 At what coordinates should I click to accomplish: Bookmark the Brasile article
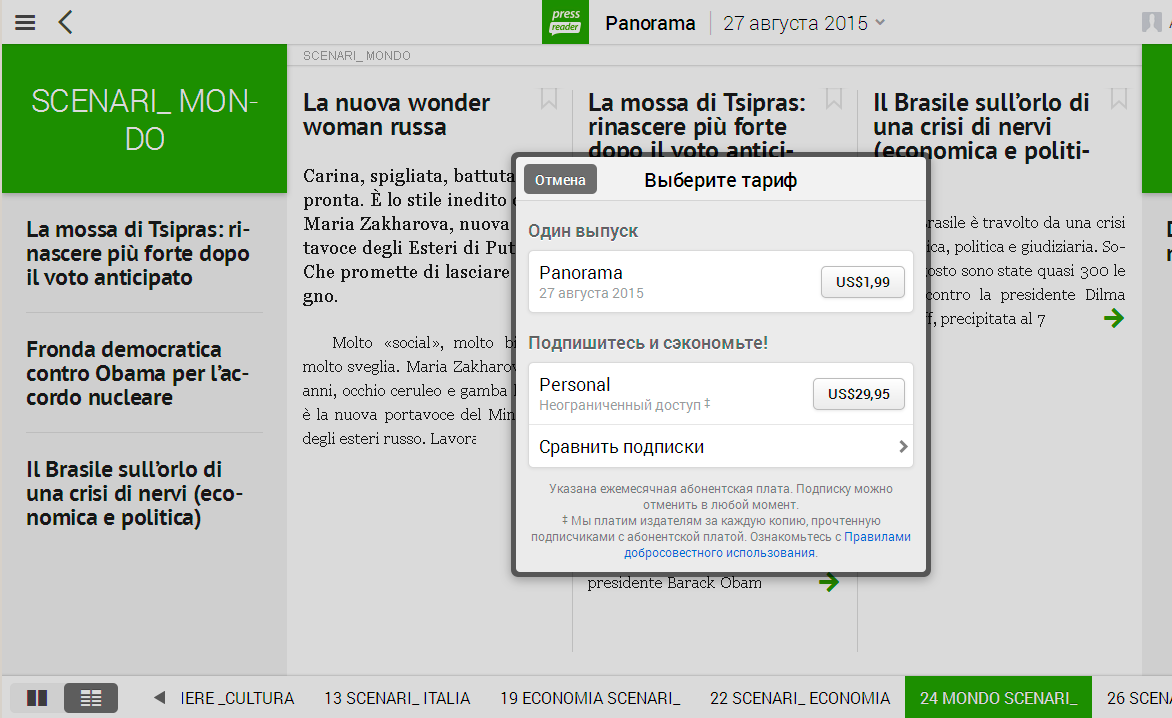point(1119,98)
